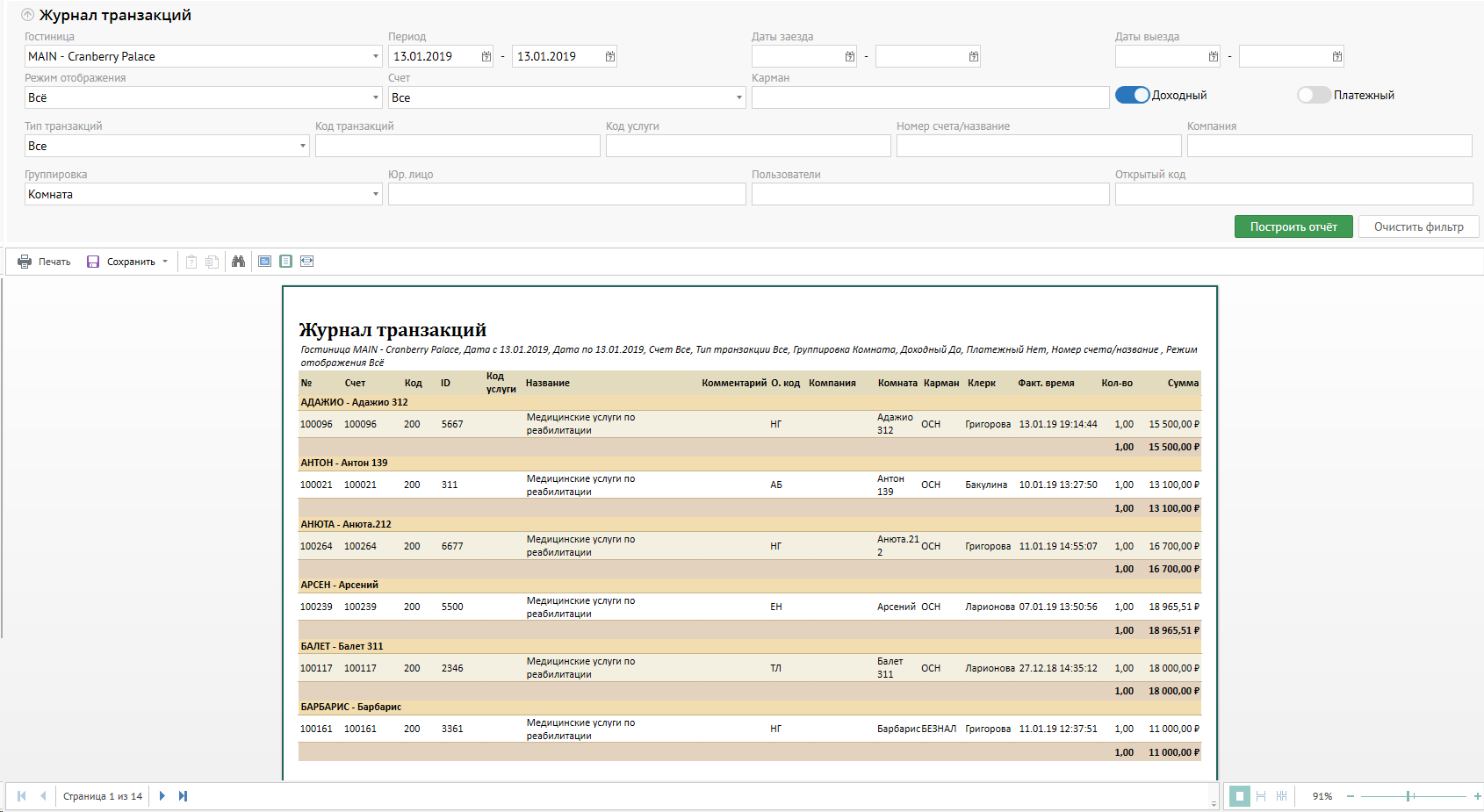The width and height of the screenshot is (1484, 812).
Task: Expand the Группировка dropdown
Action: pyautogui.click(x=375, y=194)
